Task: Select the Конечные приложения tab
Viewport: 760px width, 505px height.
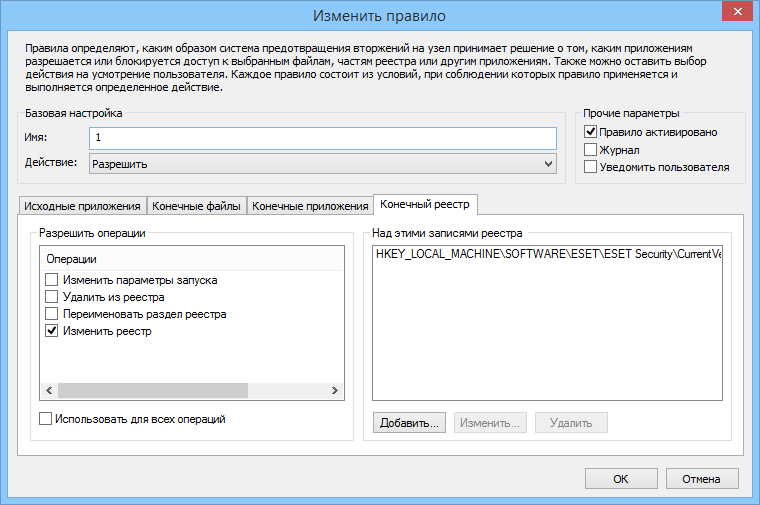Action: coord(310,206)
